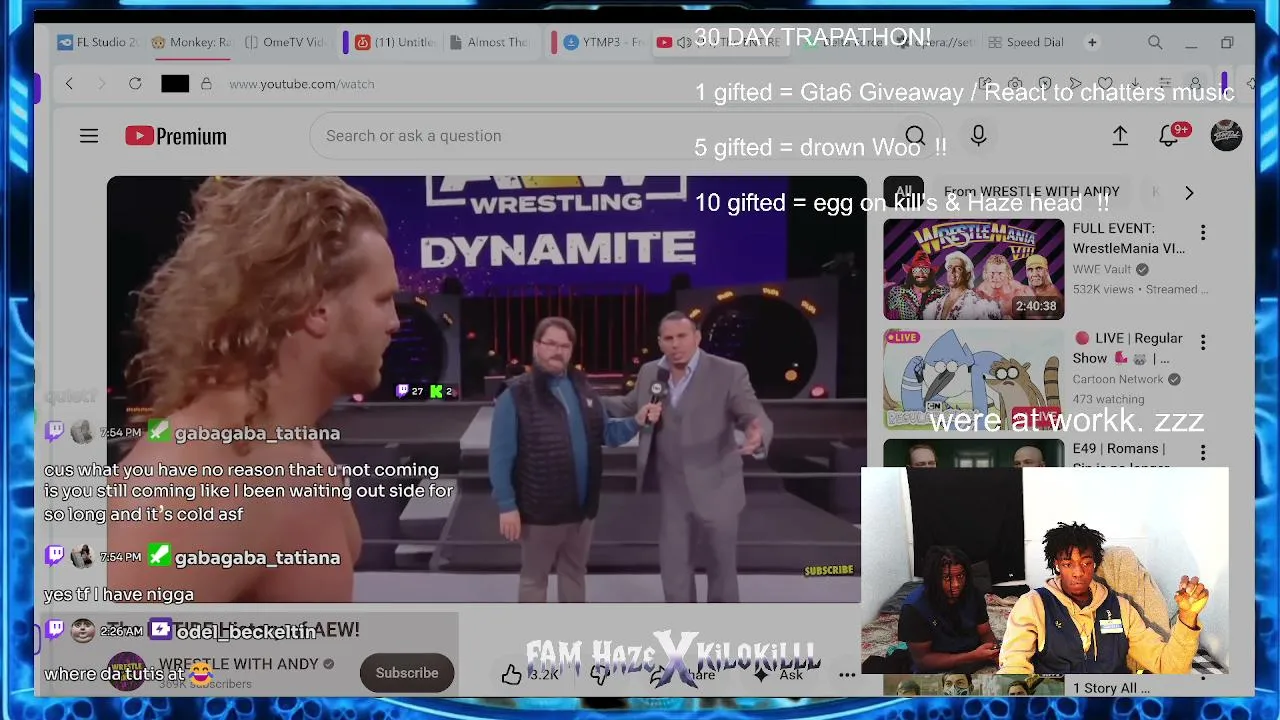Viewport: 1280px width, 720px height.
Task: Switch to the (11) Untitled tab
Action: click(x=395, y=43)
